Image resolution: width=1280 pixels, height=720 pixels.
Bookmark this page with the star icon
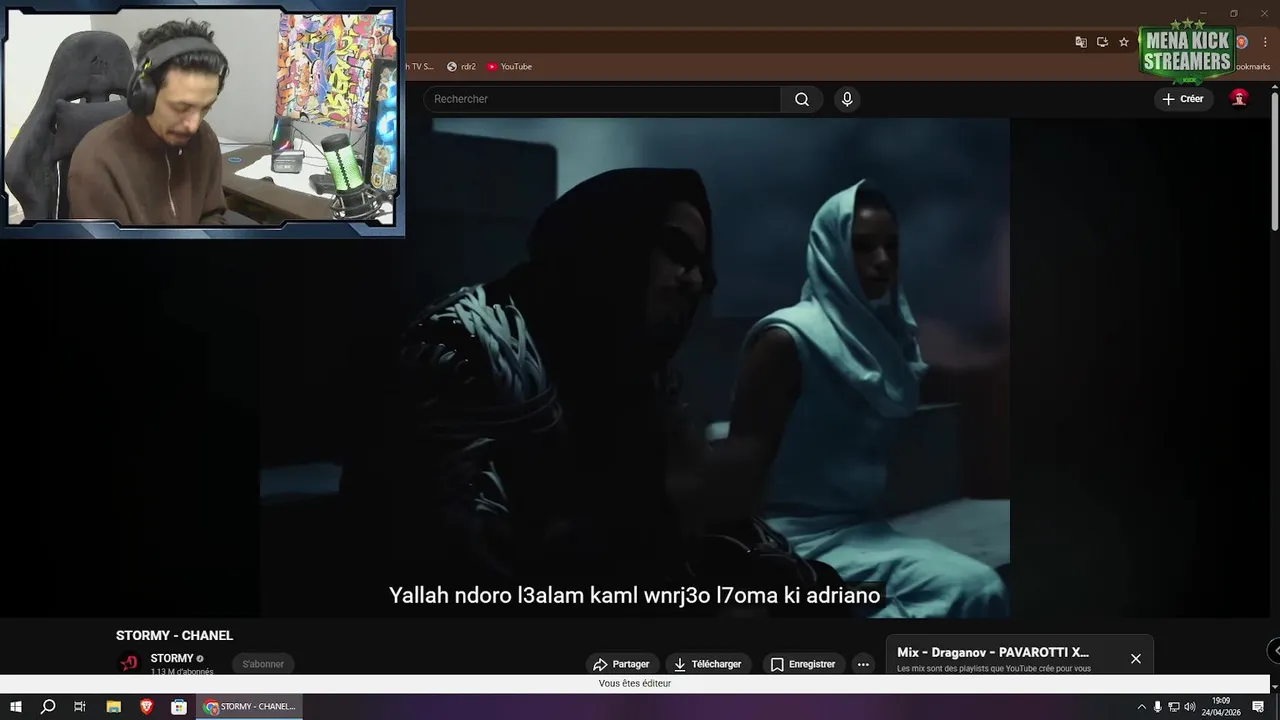click(x=1124, y=42)
